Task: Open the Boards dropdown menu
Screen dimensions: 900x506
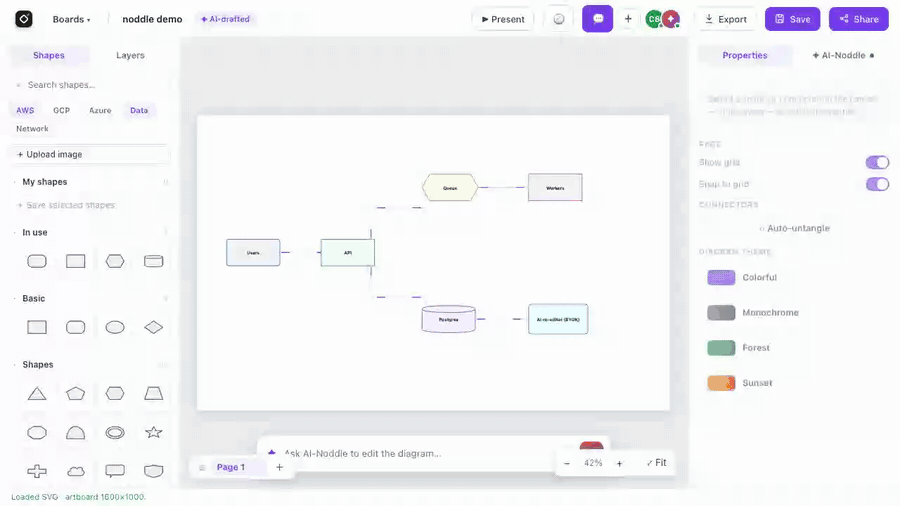Action: click(71, 19)
